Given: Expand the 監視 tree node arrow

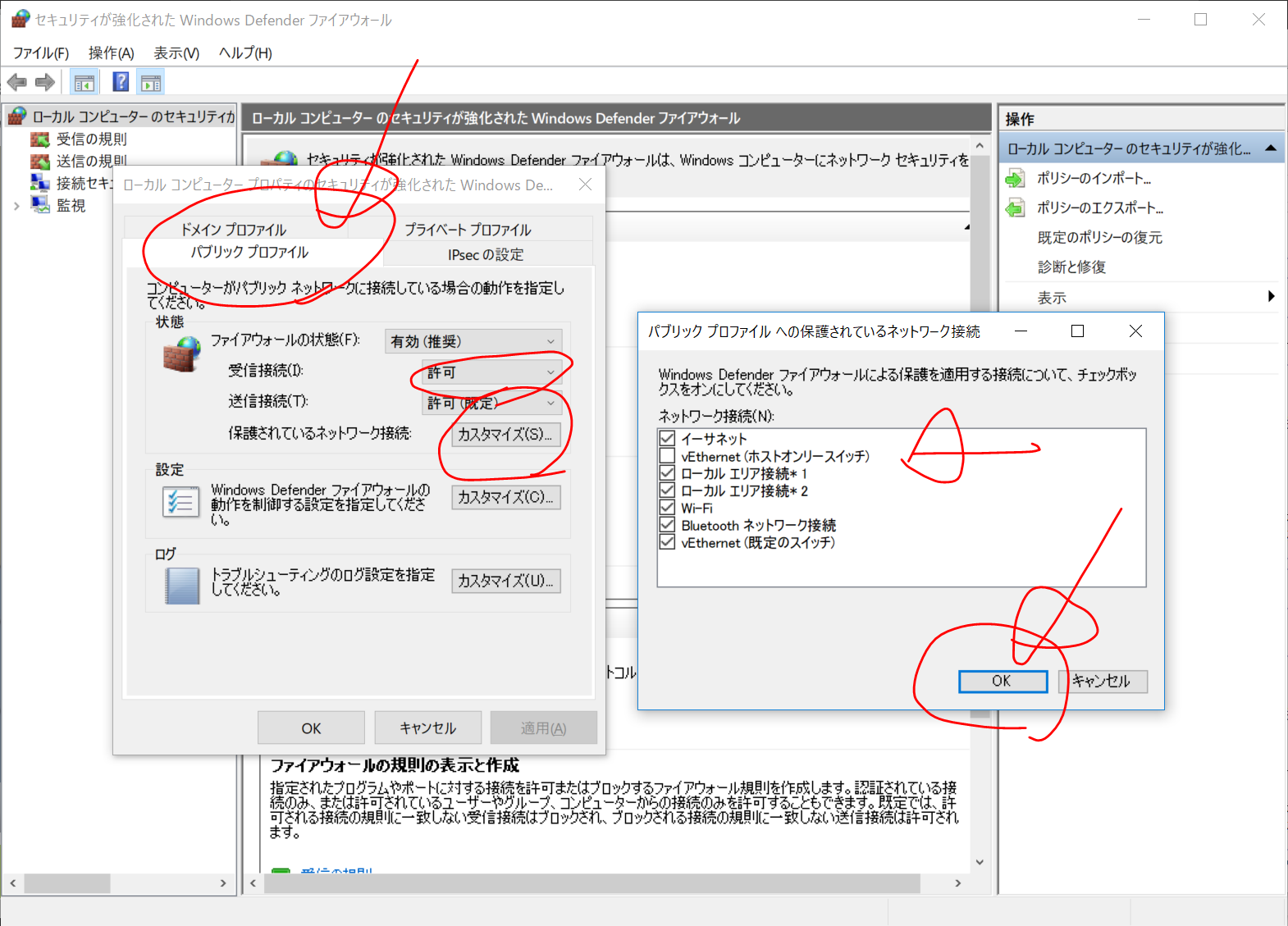Looking at the screenshot, I should click(x=16, y=206).
